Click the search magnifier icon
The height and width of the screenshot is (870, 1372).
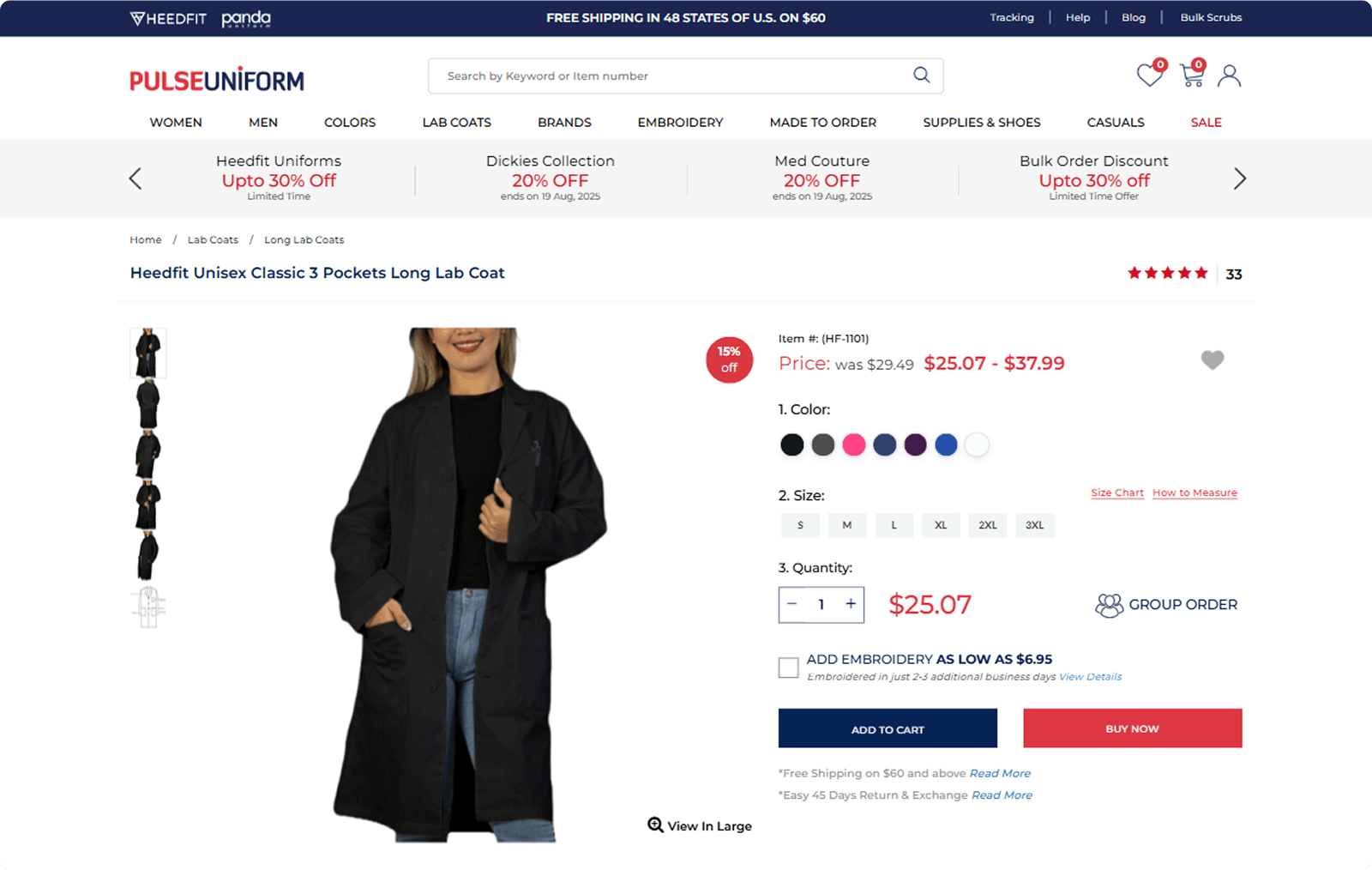pyautogui.click(x=921, y=76)
